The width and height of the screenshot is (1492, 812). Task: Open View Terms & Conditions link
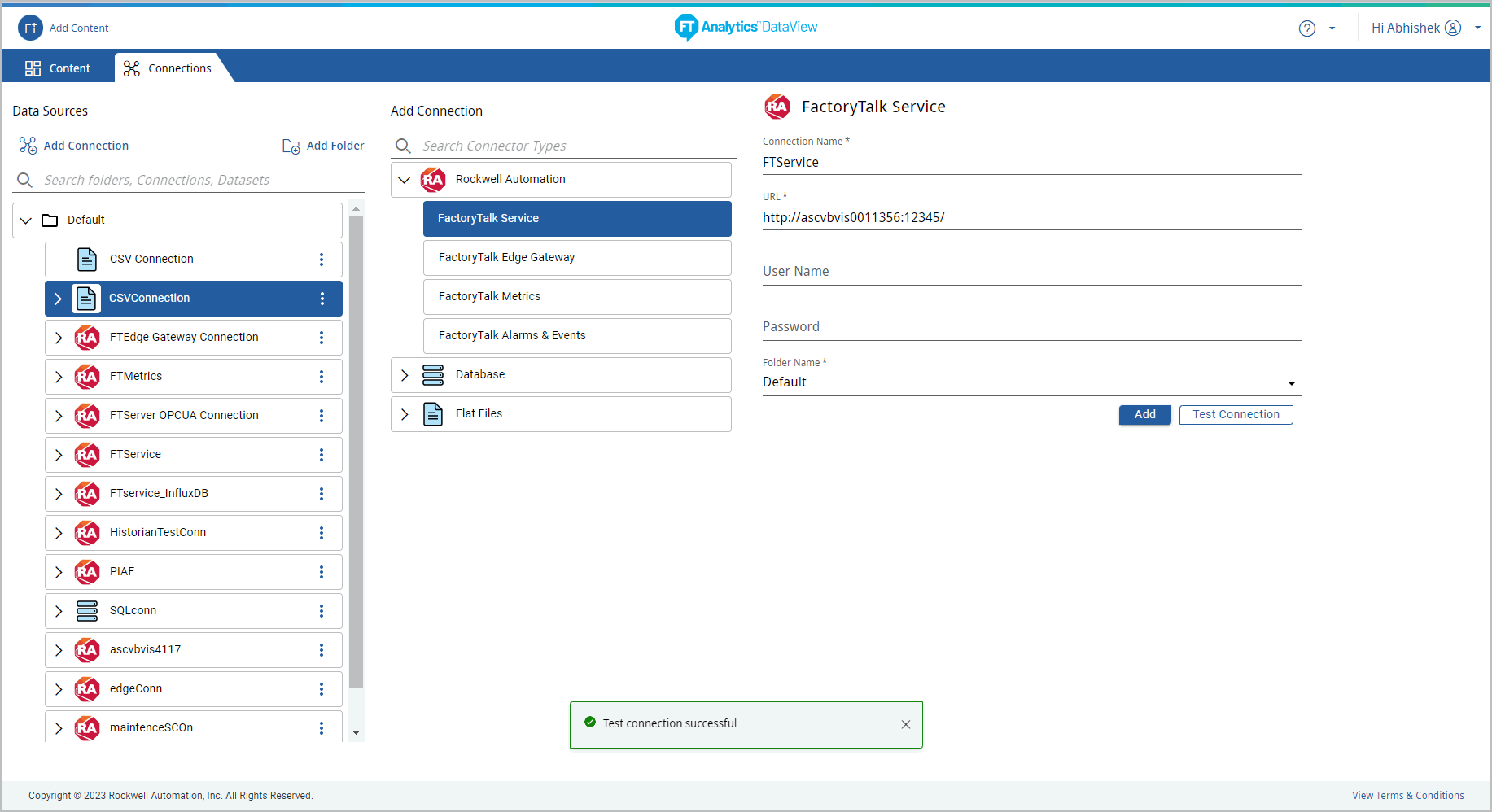point(1408,796)
